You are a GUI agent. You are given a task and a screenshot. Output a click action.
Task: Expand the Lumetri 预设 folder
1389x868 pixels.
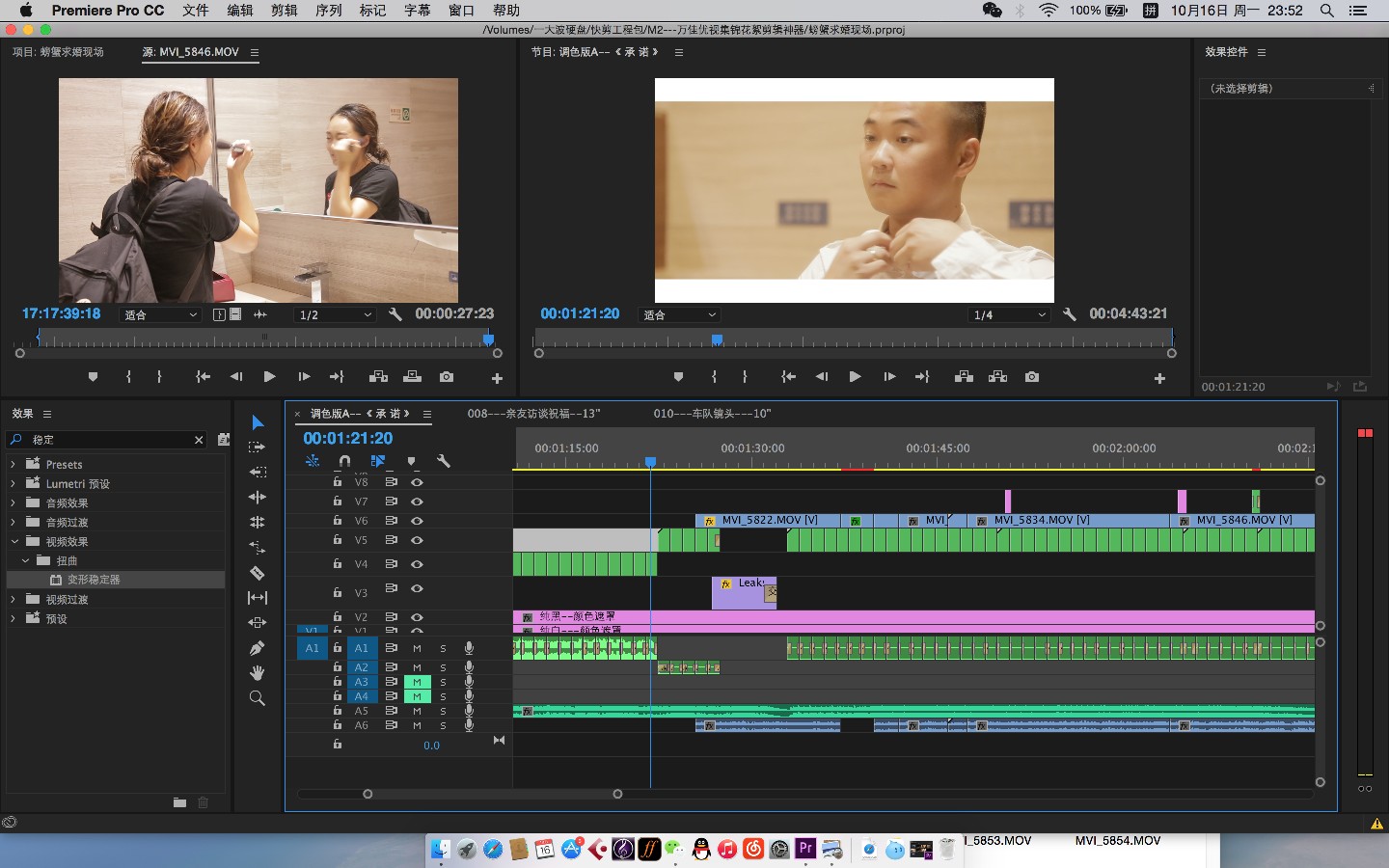pos(14,484)
